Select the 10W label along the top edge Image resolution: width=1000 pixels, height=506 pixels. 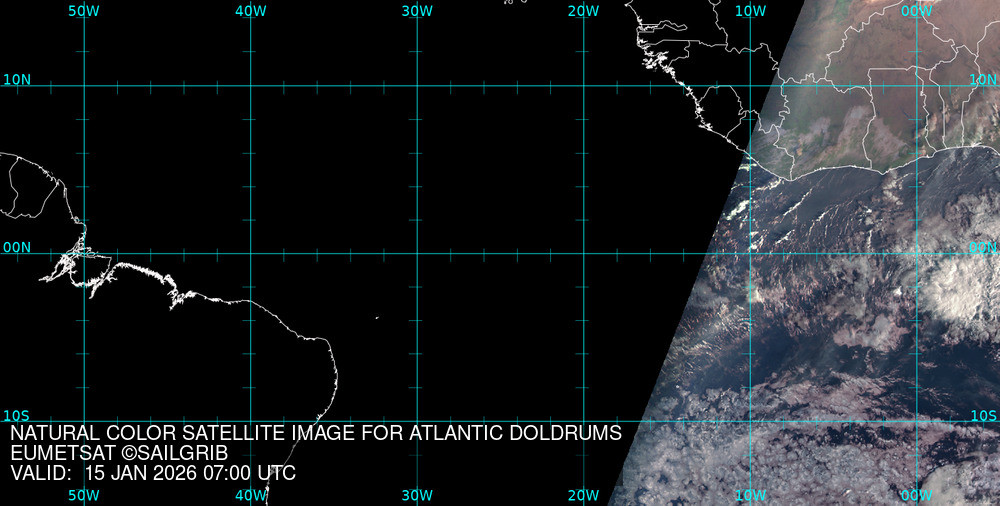point(750,10)
